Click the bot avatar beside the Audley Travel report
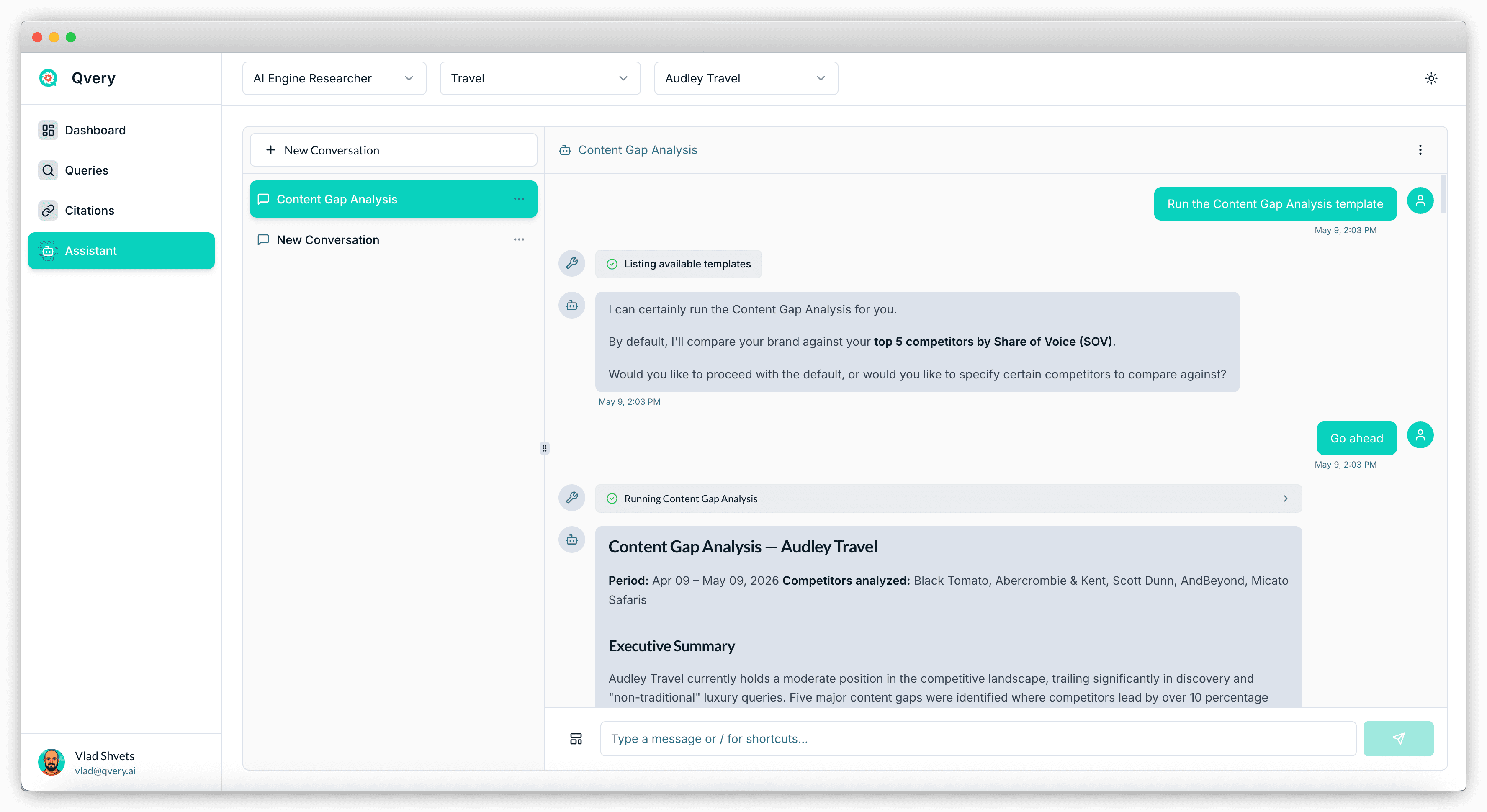The image size is (1487, 812). pyautogui.click(x=571, y=540)
